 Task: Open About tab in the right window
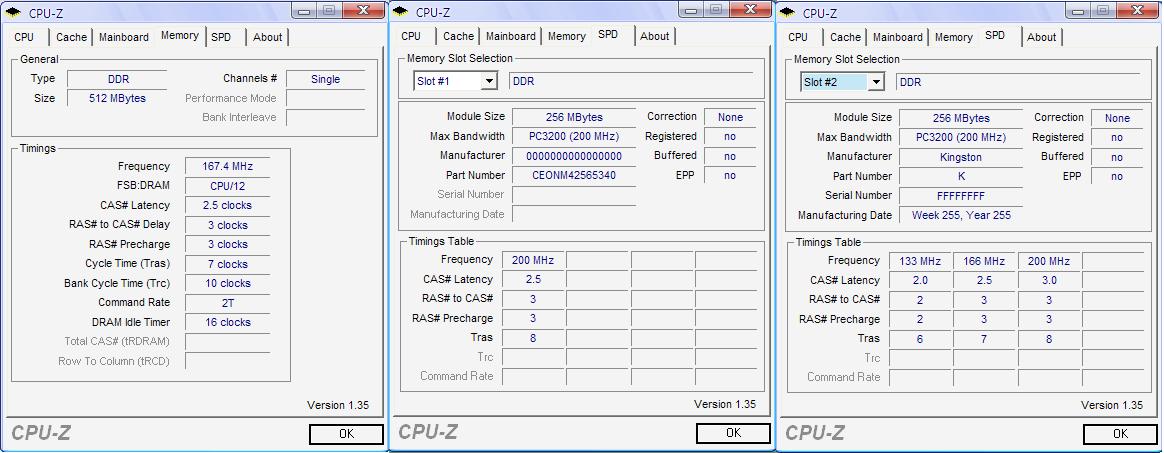pos(1042,37)
